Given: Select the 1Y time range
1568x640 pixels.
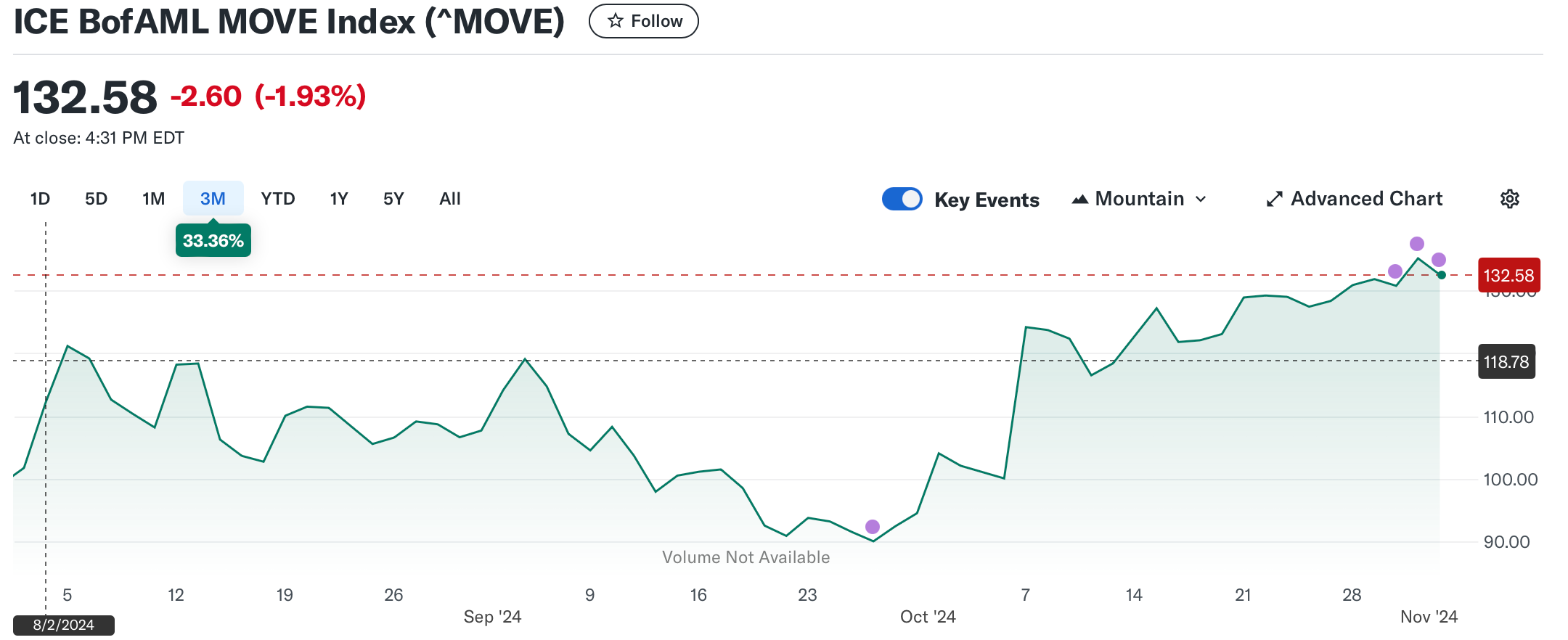Looking at the screenshot, I should [x=339, y=199].
